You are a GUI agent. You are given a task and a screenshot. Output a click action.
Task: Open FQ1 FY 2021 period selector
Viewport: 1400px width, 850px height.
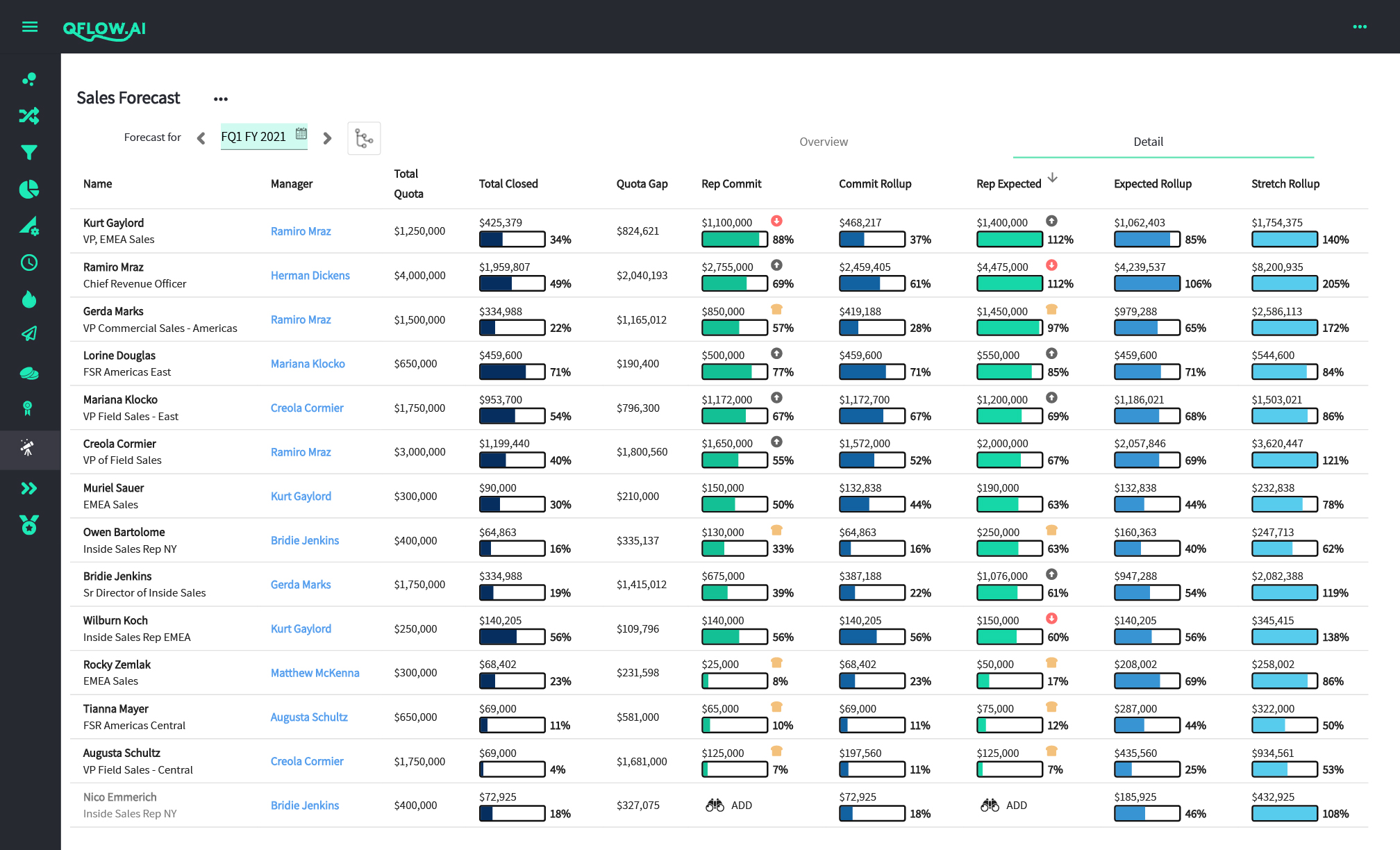tap(264, 137)
